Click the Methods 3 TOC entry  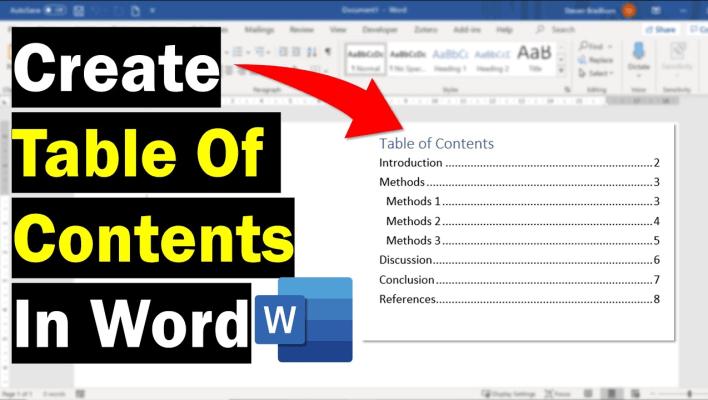523,241
